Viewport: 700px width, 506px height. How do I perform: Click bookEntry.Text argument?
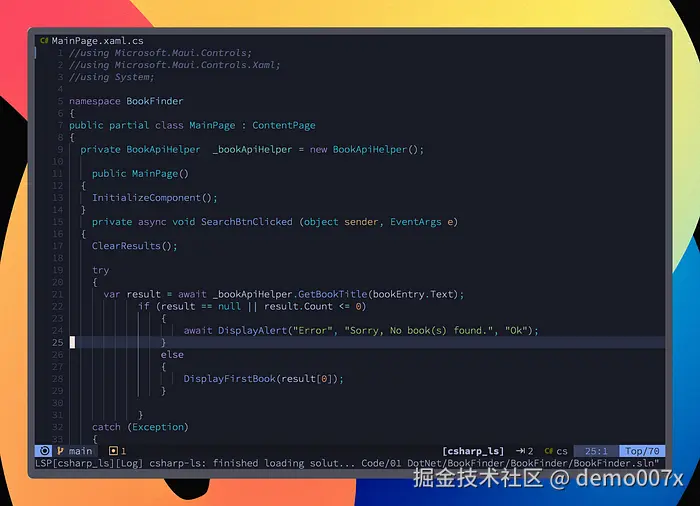click(413, 294)
